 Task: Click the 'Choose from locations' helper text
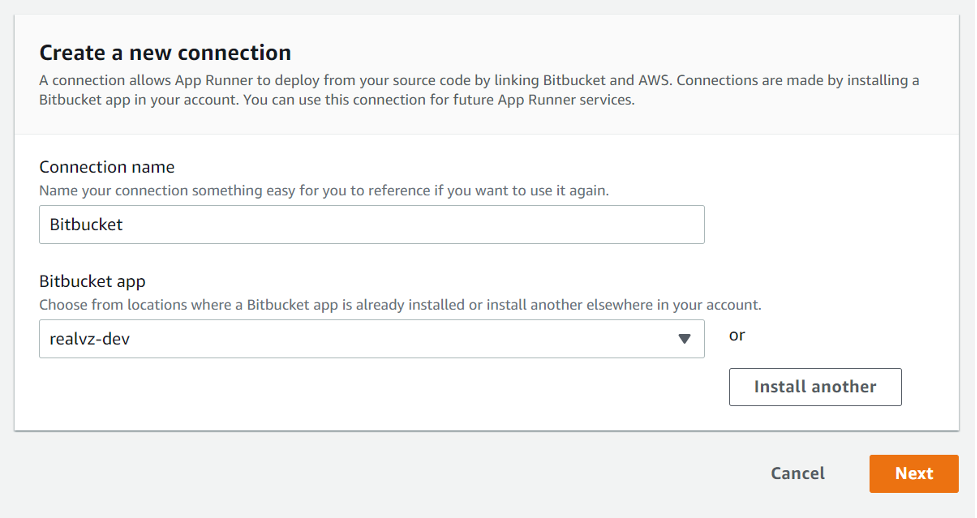click(400, 305)
